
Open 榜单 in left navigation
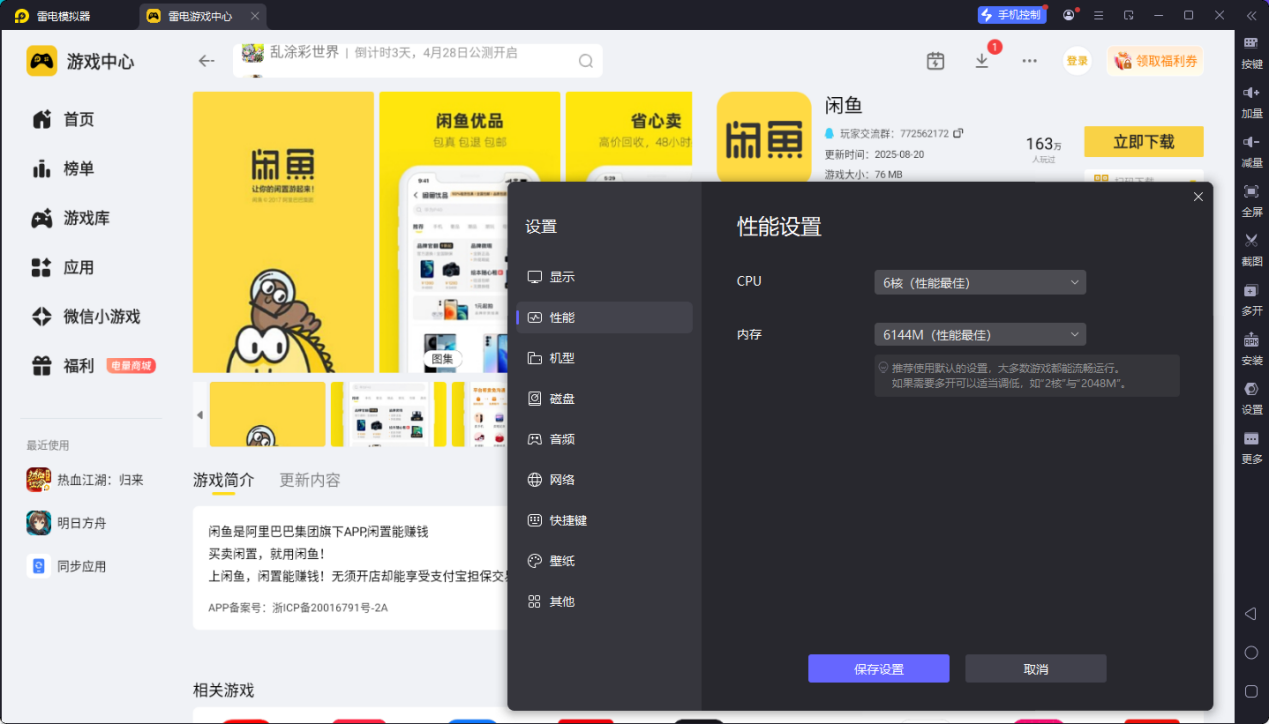click(x=78, y=169)
